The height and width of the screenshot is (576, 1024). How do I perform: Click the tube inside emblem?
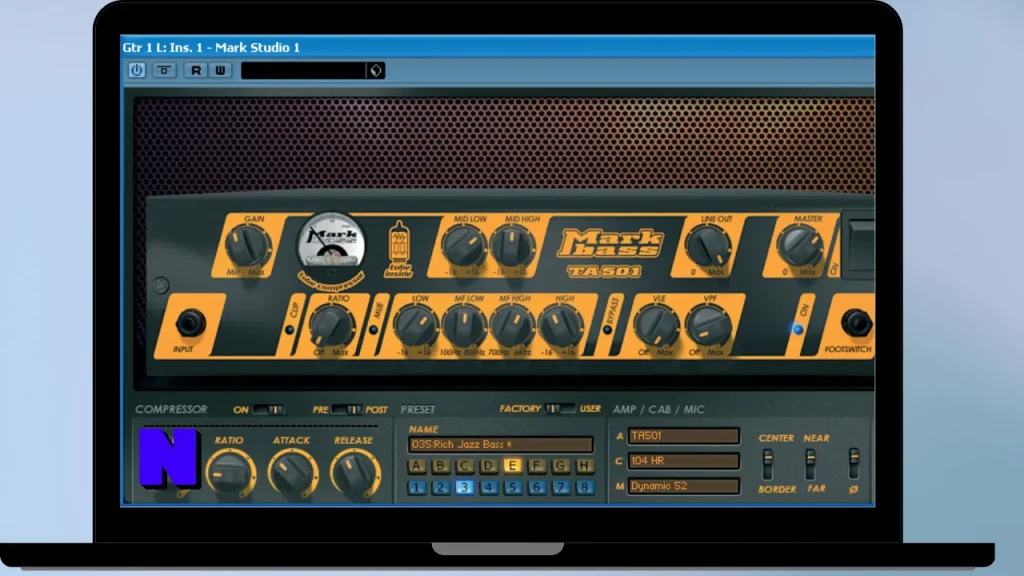tap(398, 249)
